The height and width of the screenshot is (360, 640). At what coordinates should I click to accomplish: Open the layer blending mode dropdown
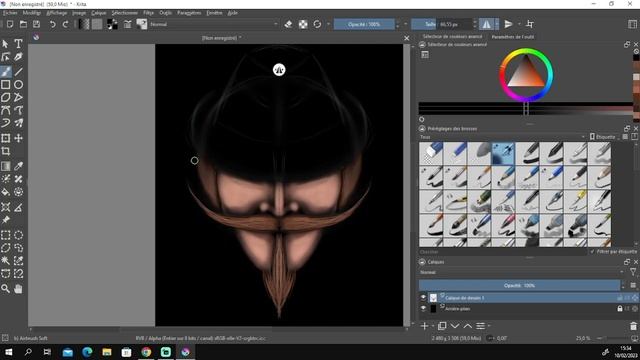click(x=522, y=272)
